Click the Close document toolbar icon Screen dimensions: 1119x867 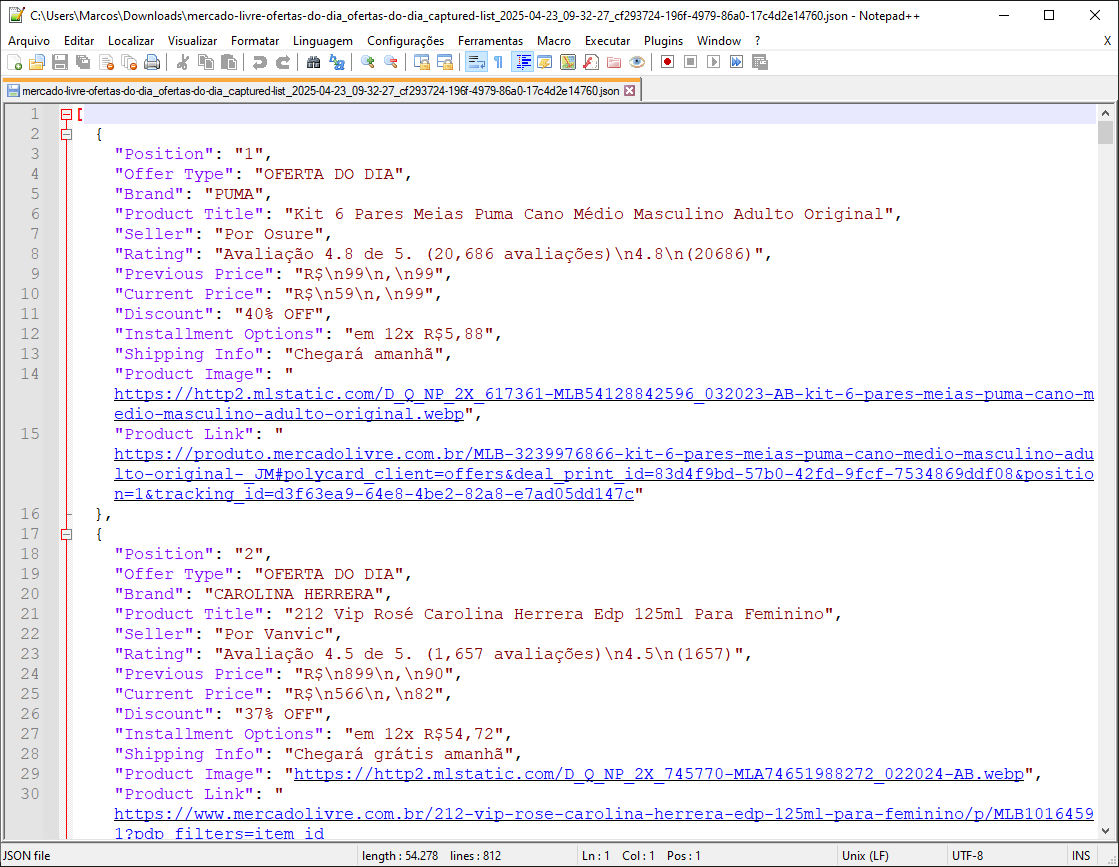106,63
